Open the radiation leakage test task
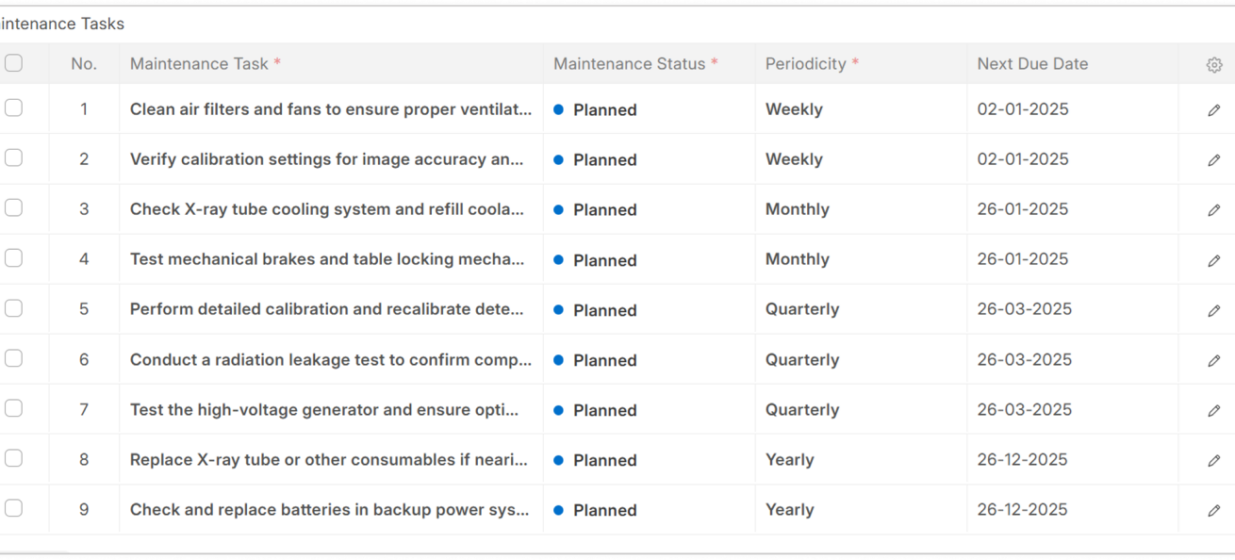Image resolution: width=1235 pixels, height=560 pixels. click(330, 360)
